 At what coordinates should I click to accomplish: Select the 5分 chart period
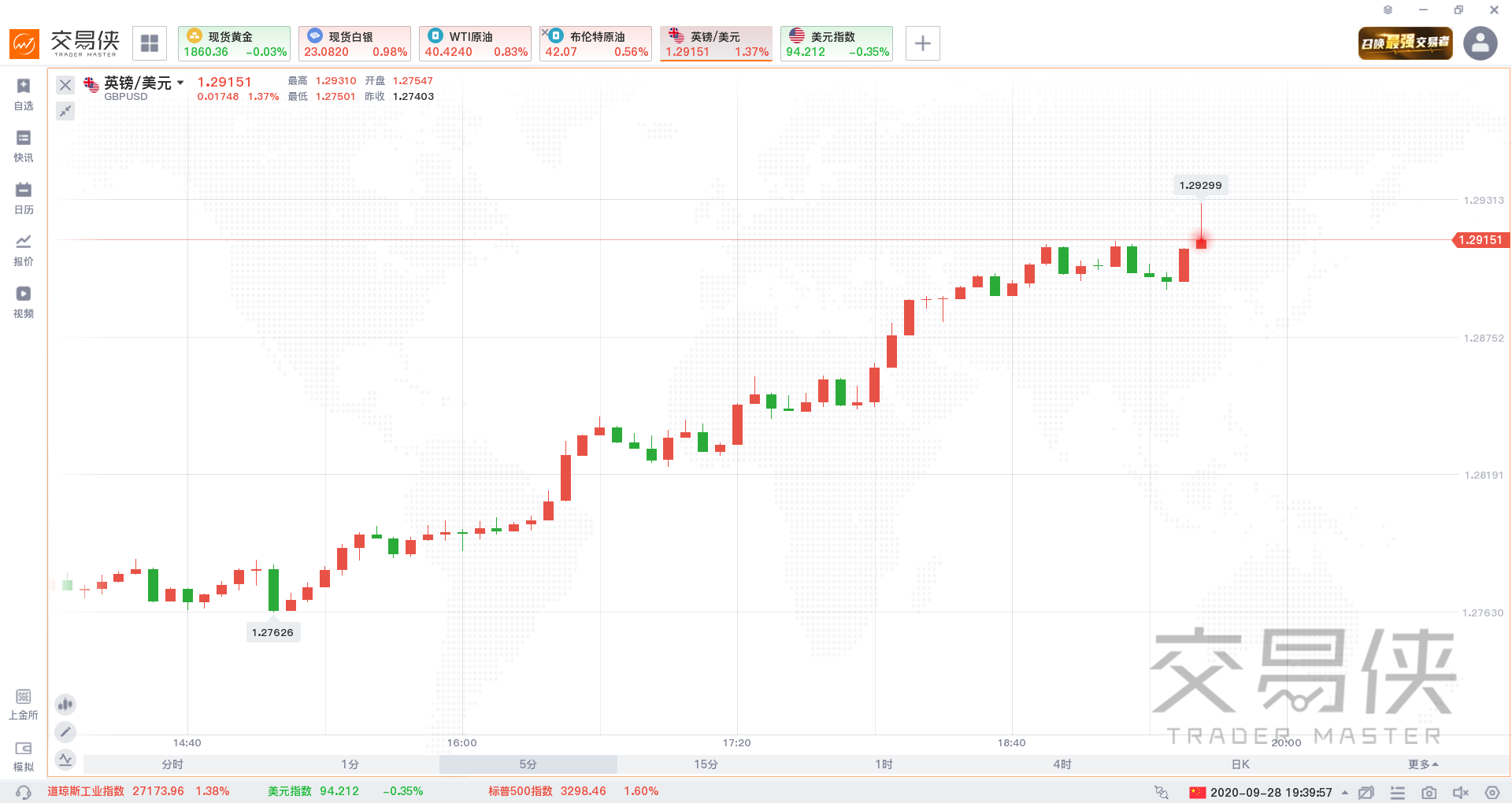pos(528,764)
